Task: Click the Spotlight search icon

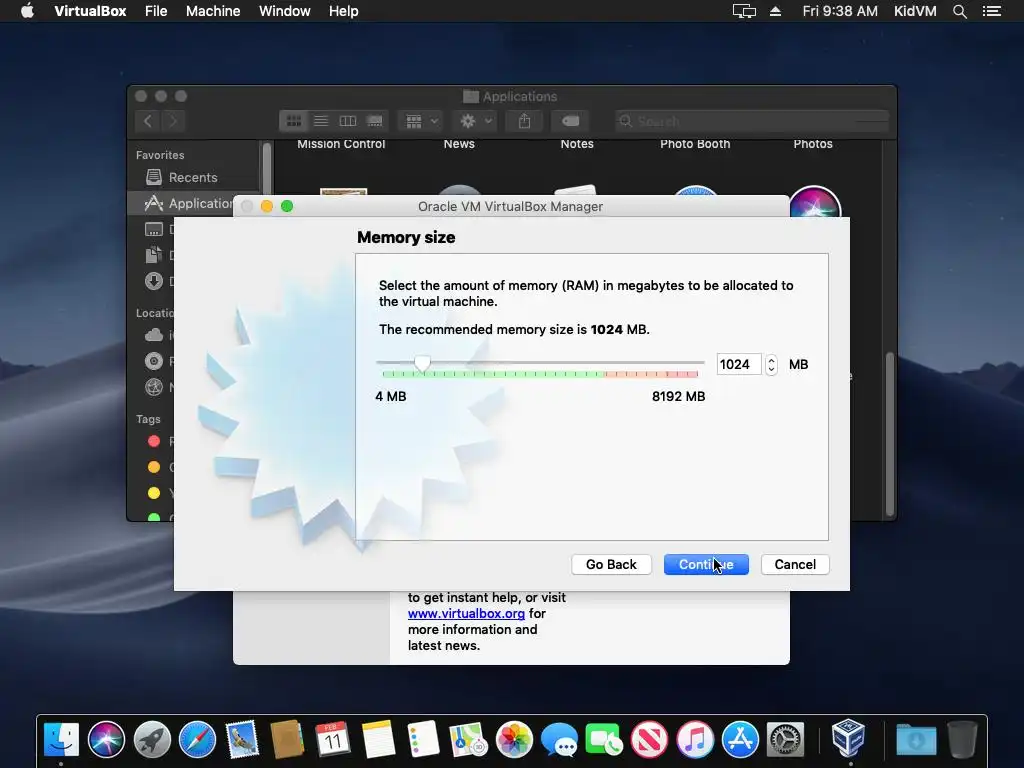Action: coord(959,11)
